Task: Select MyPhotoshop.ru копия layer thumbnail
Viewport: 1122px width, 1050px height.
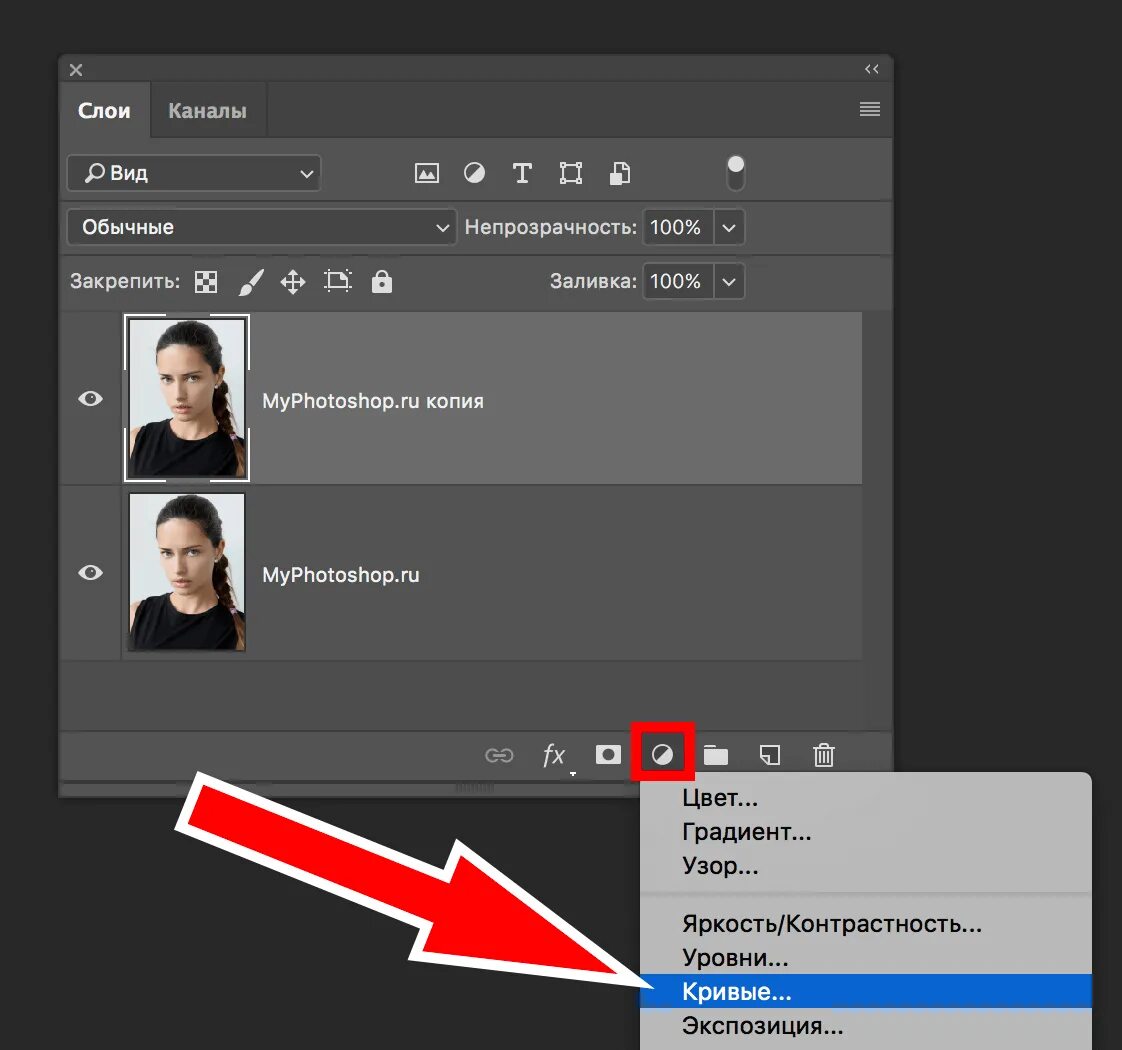Action: pyautogui.click(x=187, y=398)
